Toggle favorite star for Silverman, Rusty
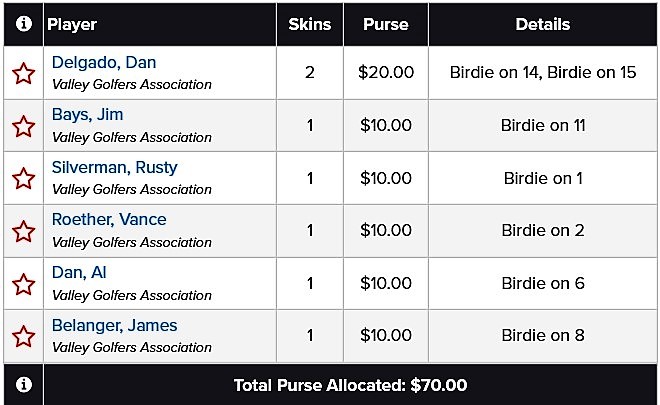Image resolution: width=660 pixels, height=405 pixels. coord(24,179)
